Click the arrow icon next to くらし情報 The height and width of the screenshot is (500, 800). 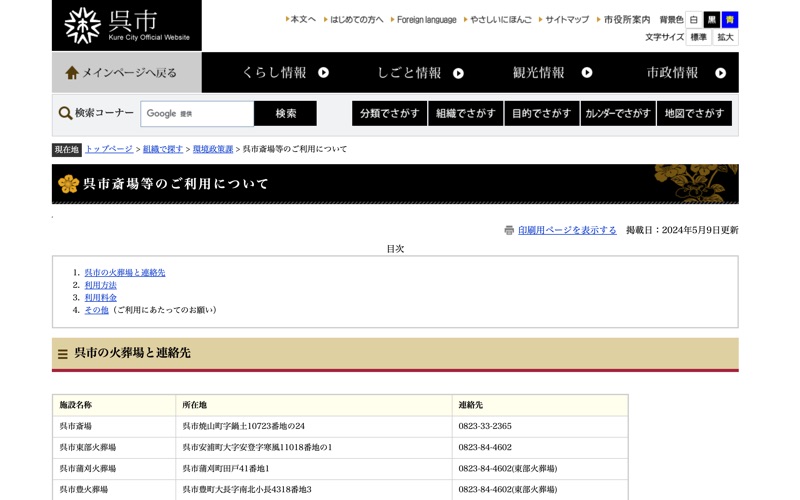pyautogui.click(x=323, y=72)
